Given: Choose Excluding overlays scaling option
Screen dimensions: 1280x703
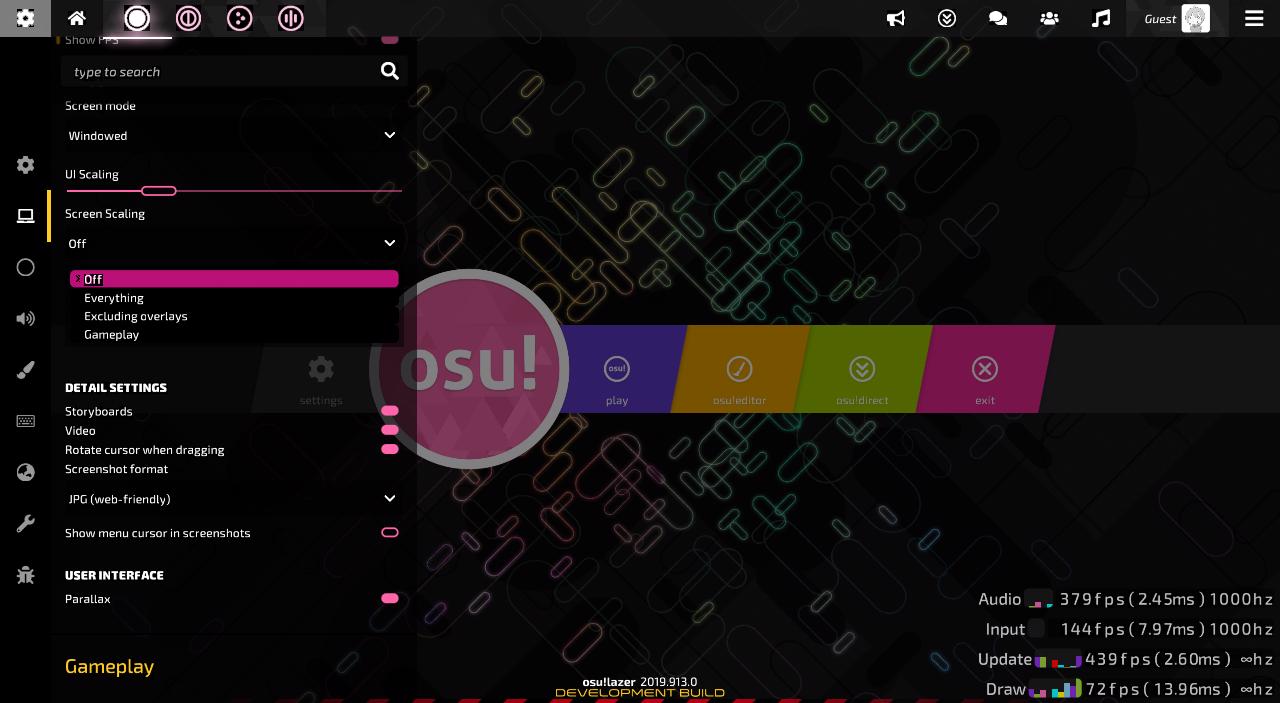Looking at the screenshot, I should point(234,316).
